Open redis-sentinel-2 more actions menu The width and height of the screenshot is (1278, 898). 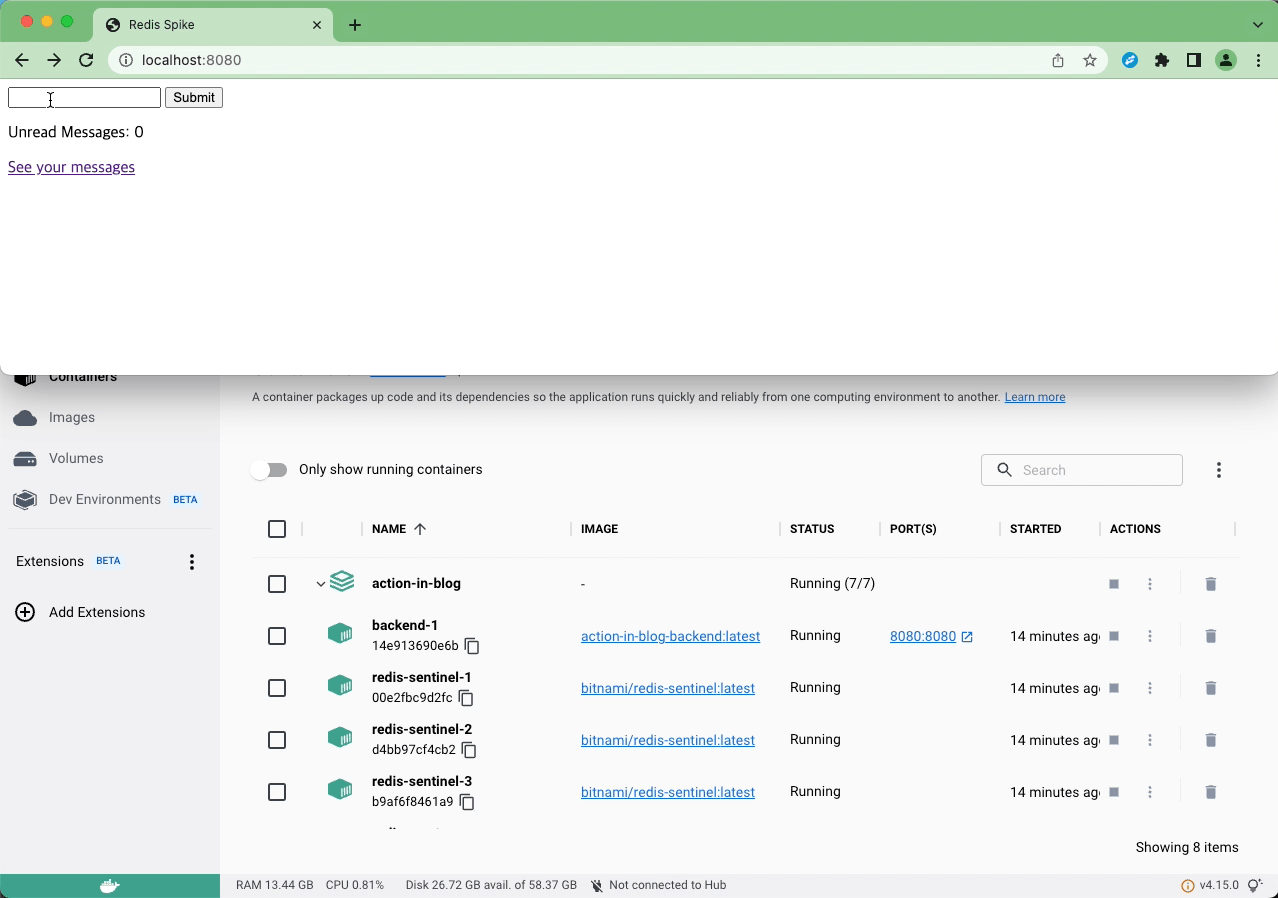[1150, 740]
